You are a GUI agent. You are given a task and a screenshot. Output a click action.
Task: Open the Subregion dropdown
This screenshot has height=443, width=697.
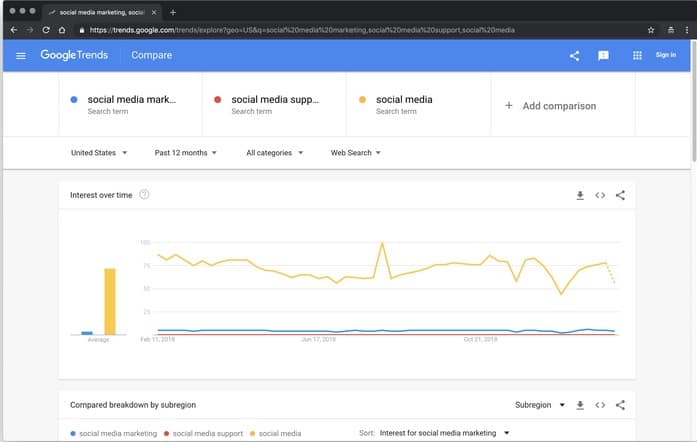pos(540,405)
